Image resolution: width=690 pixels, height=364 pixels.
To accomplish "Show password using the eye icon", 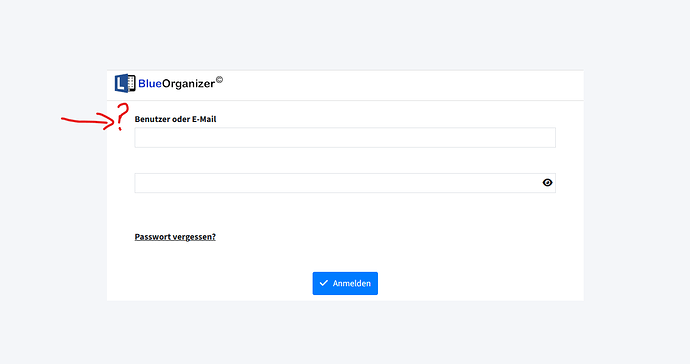I will tap(547, 183).
